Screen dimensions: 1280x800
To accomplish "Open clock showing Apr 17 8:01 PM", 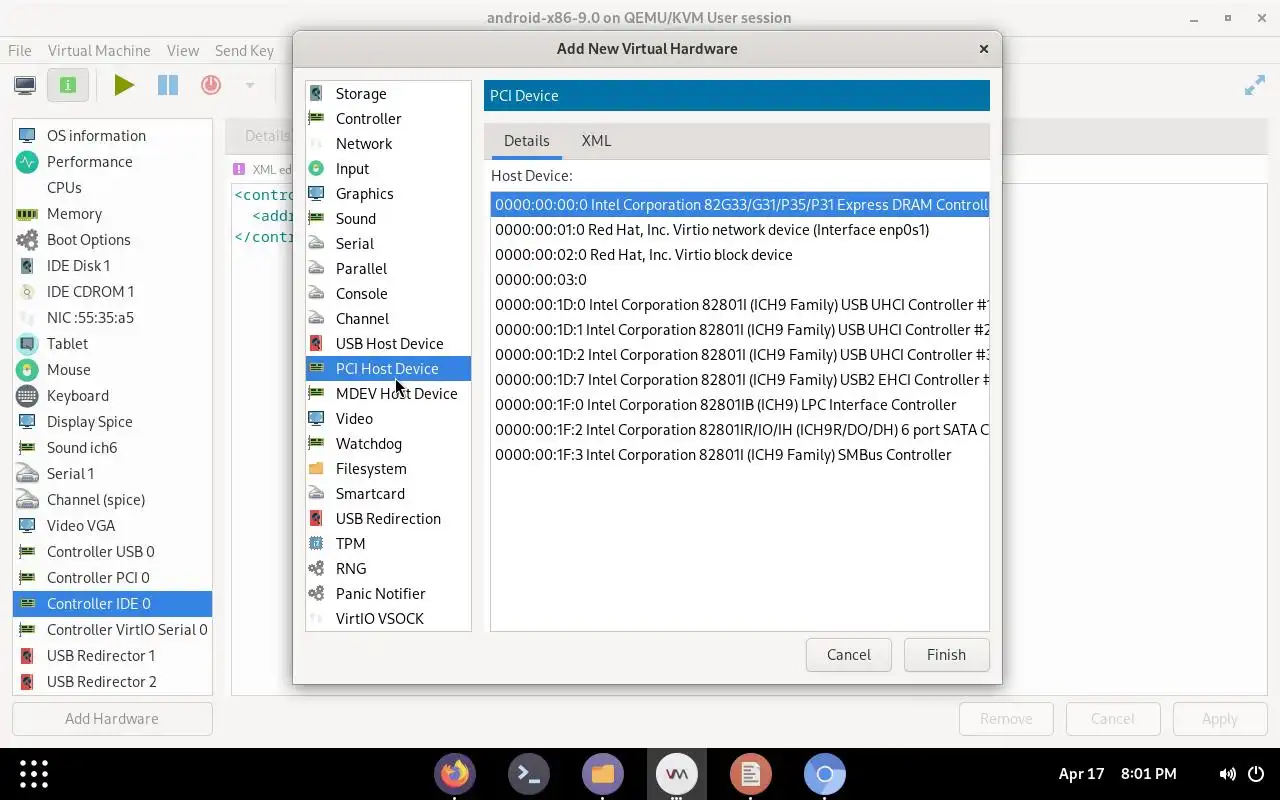I will pos(1117,774).
